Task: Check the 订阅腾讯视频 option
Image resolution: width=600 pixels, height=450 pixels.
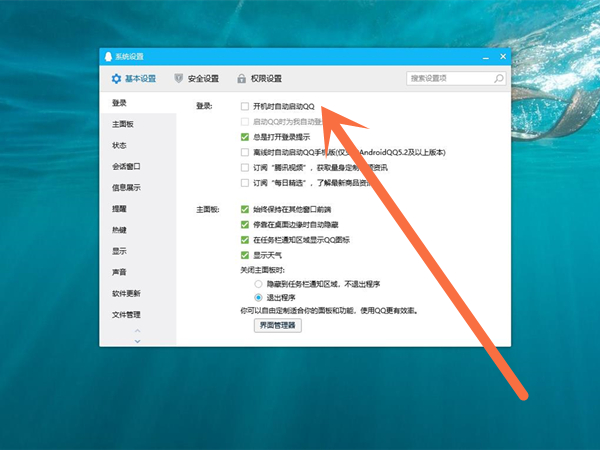Action: pyautogui.click(x=245, y=168)
